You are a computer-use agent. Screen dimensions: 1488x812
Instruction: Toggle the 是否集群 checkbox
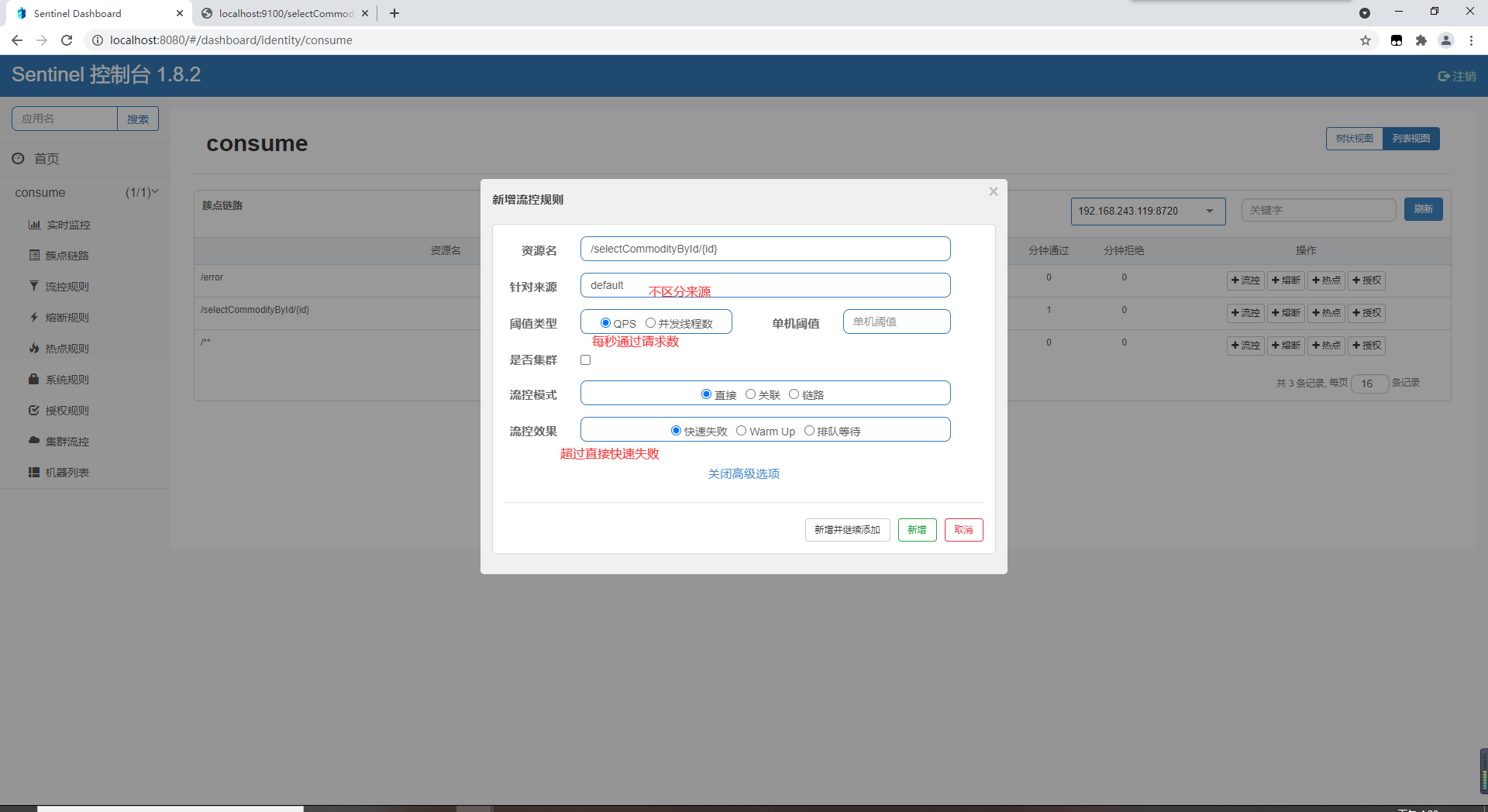tap(585, 360)
